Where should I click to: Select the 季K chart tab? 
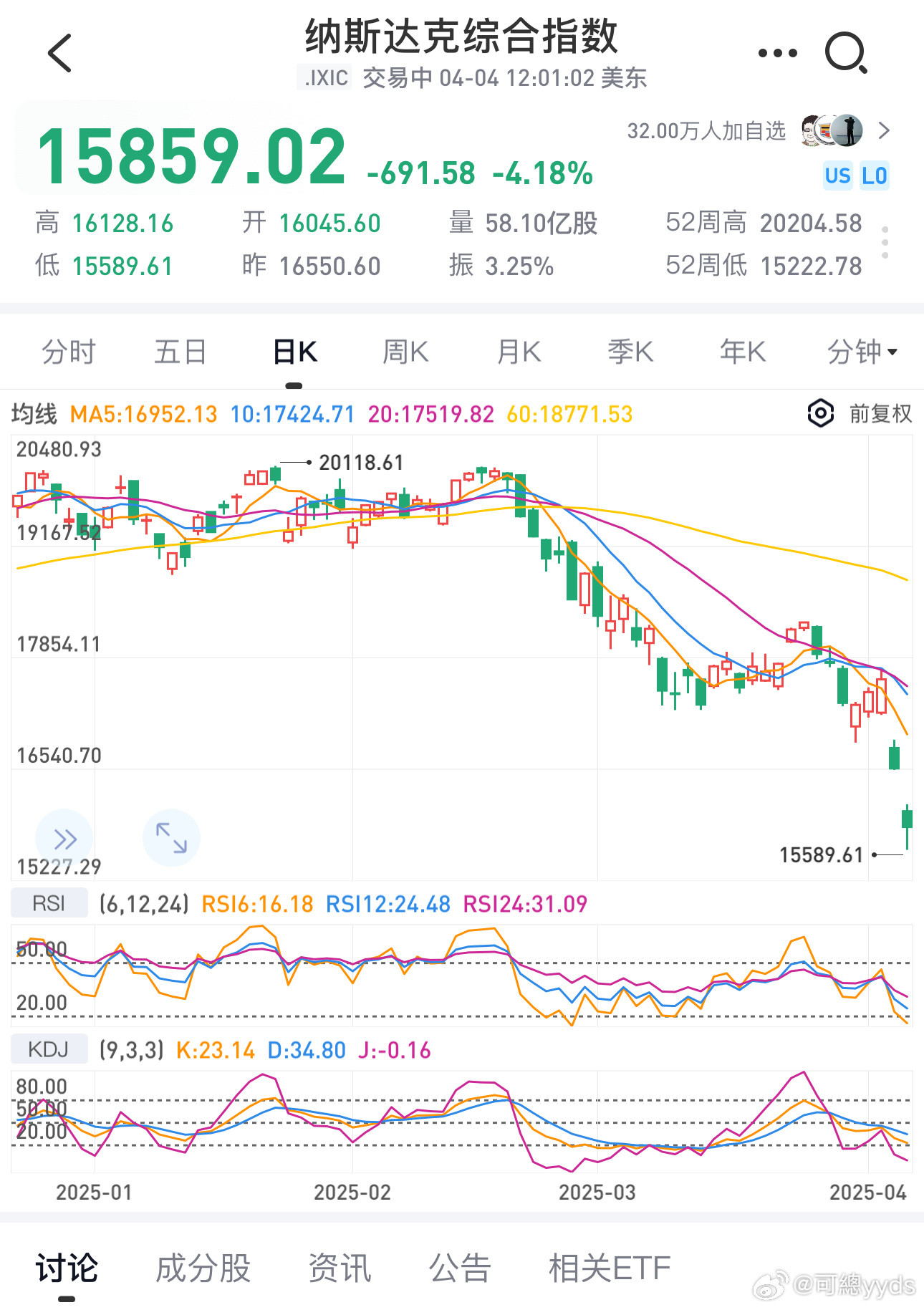[630, 352]
